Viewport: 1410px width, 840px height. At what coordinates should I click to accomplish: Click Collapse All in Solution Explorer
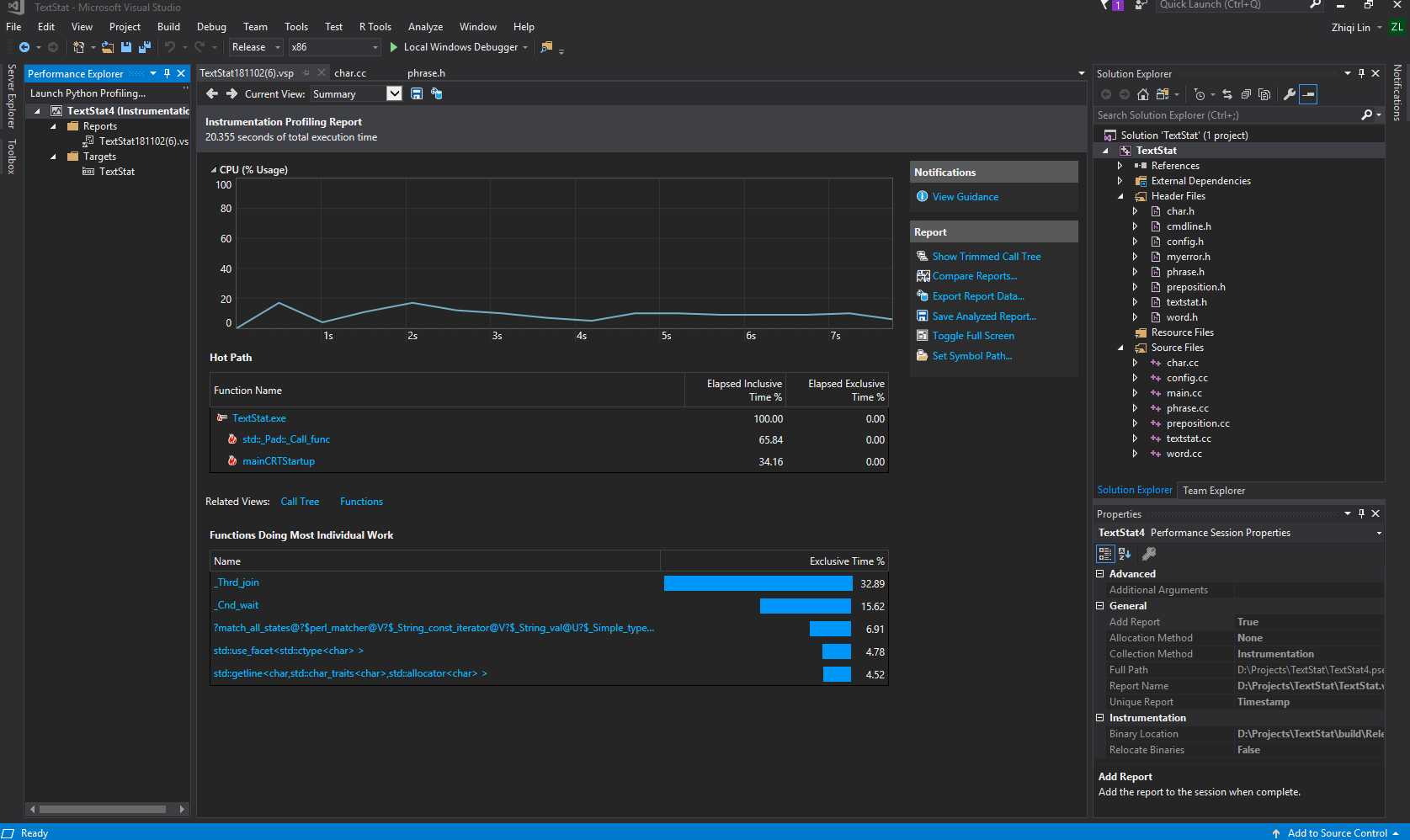coord(1246,94)
